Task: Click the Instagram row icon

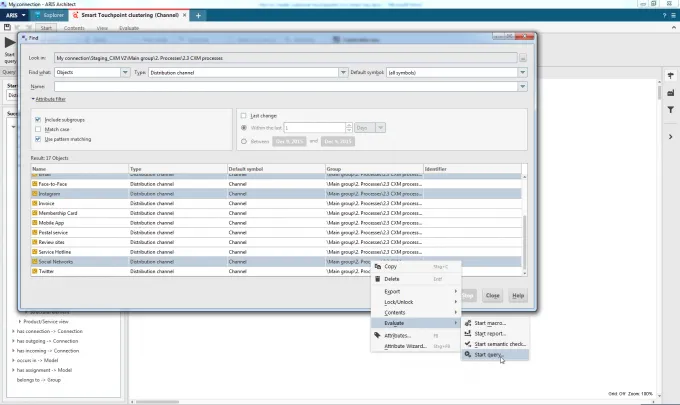Action: (x=35, y=194)
